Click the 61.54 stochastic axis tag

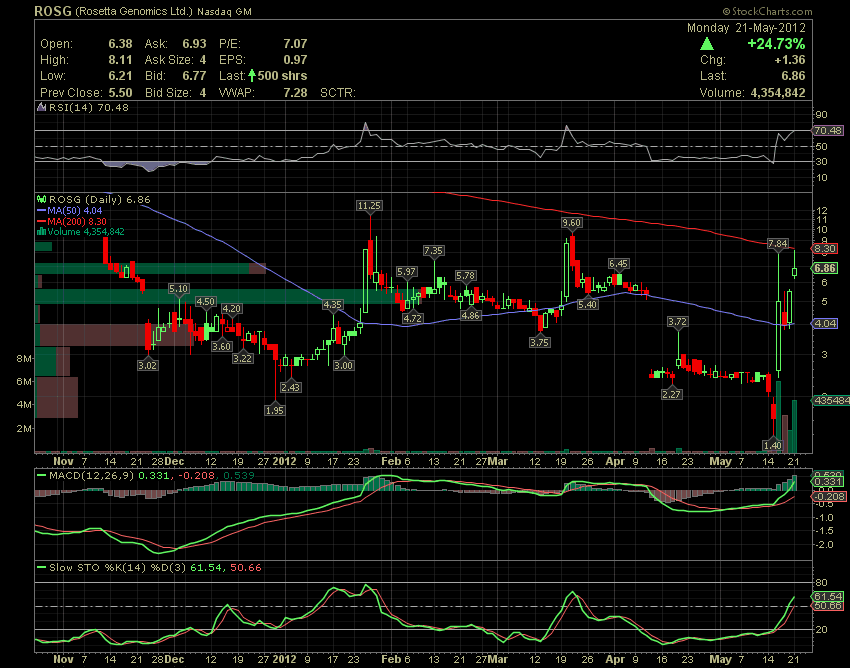point(828,597)
